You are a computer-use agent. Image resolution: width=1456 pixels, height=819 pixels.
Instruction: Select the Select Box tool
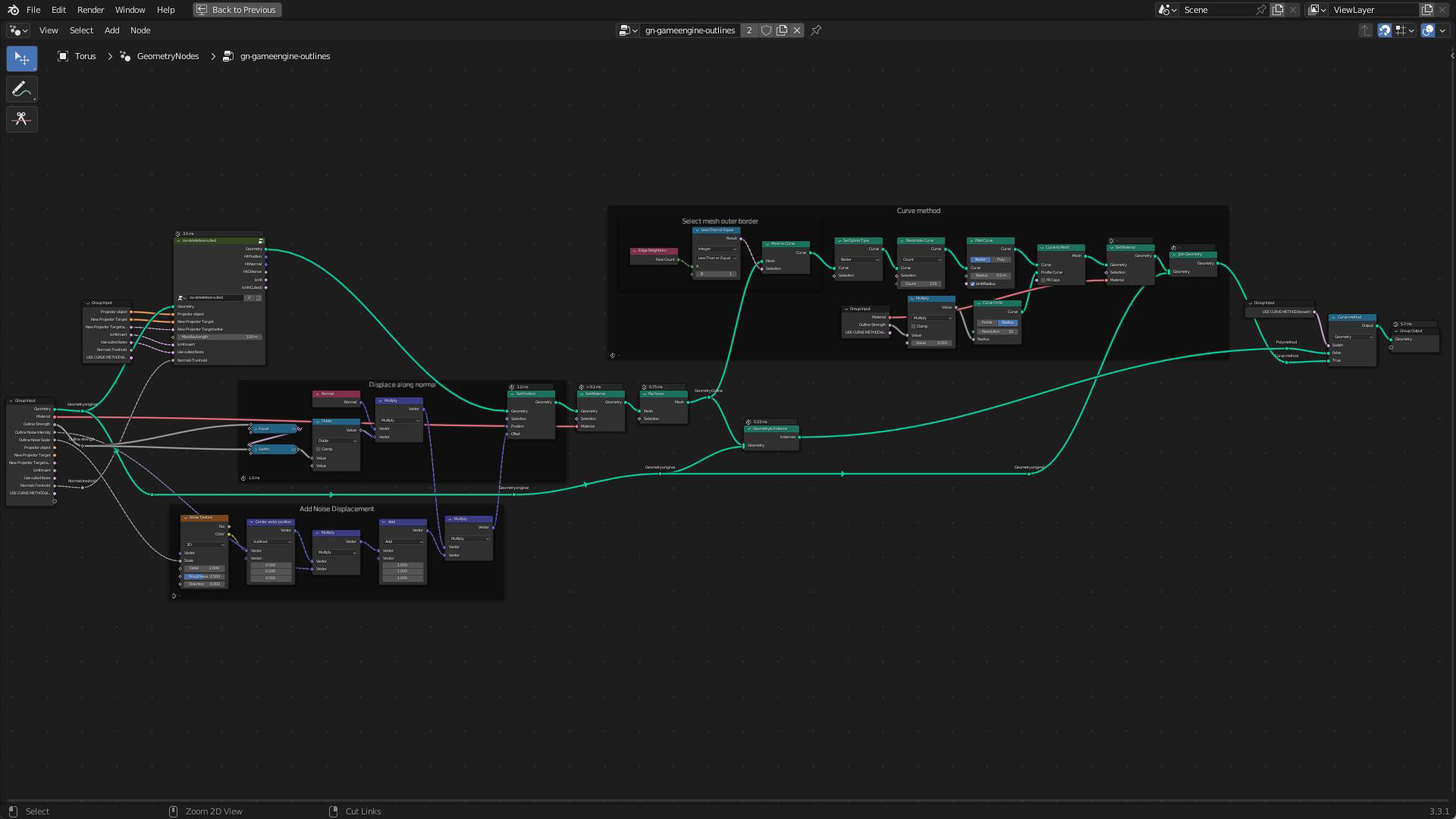(22, 58)
